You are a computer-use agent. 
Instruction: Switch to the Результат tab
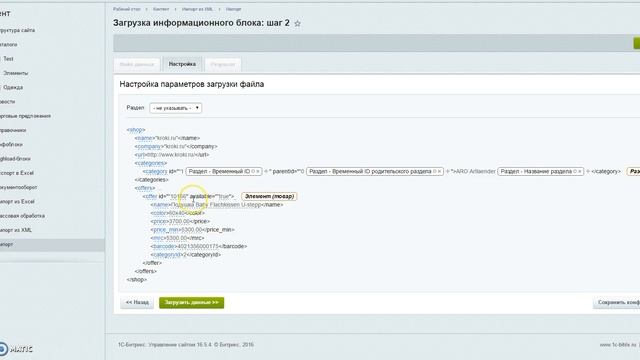pos(223,64)
